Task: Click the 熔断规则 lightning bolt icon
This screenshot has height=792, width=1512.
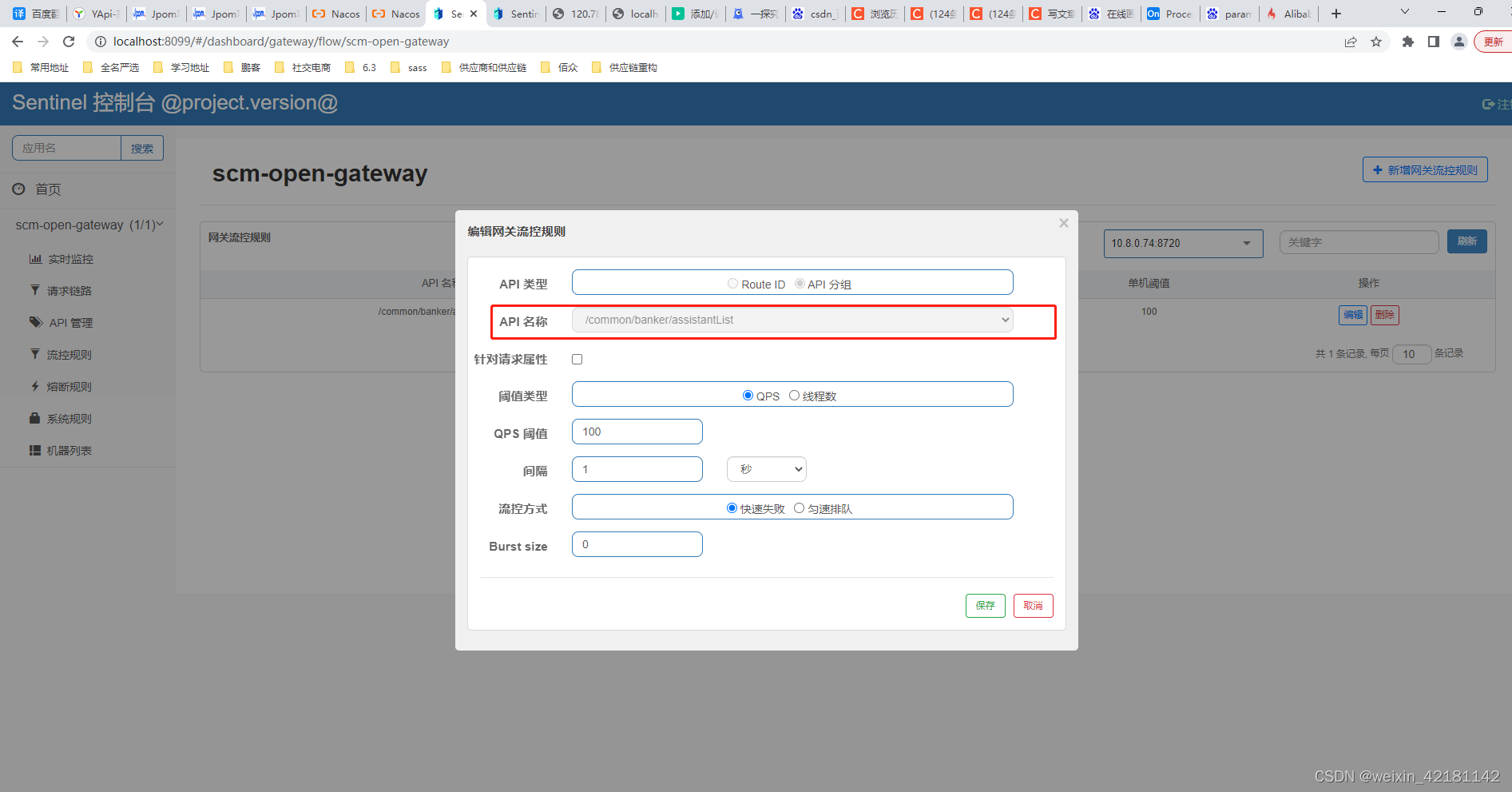Action: 35,386
